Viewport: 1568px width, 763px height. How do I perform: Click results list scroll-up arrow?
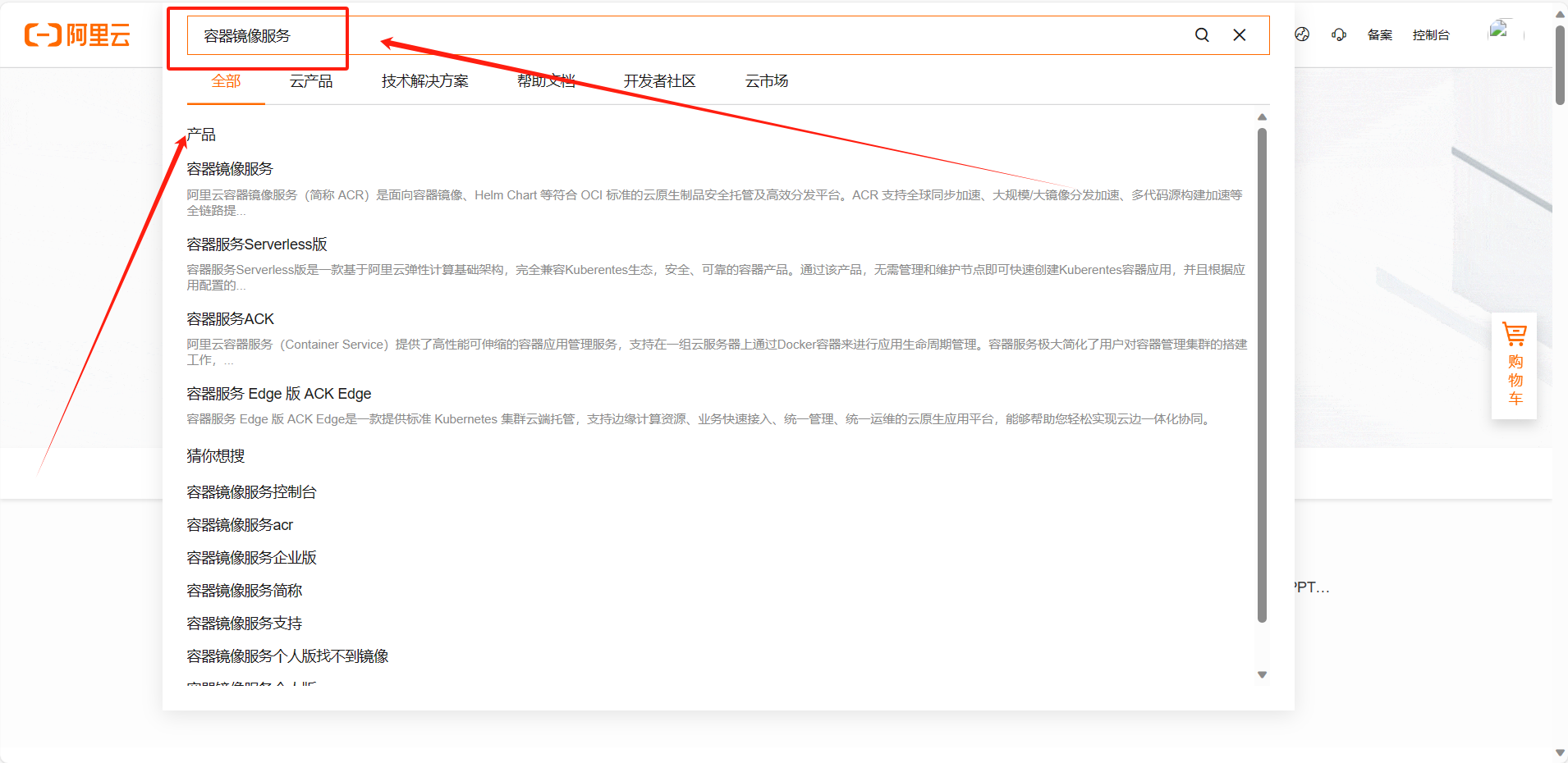pos(1263,117)
